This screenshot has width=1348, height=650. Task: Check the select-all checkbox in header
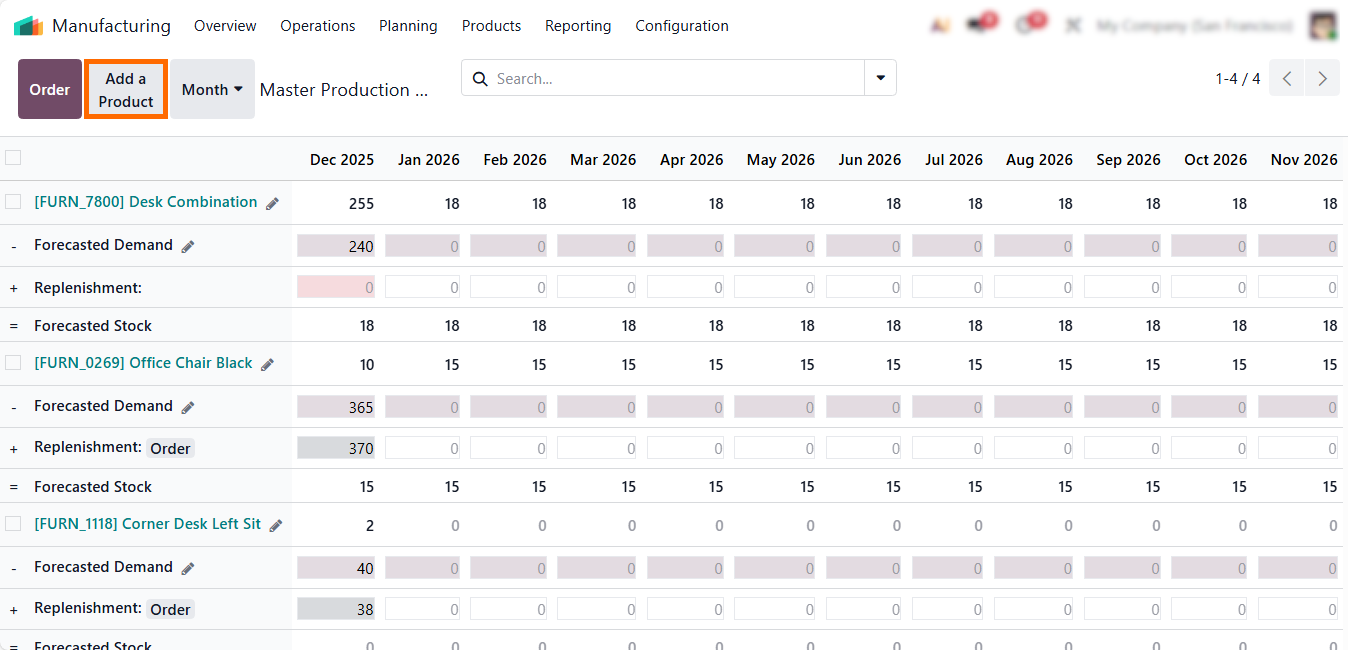point(13,157)
